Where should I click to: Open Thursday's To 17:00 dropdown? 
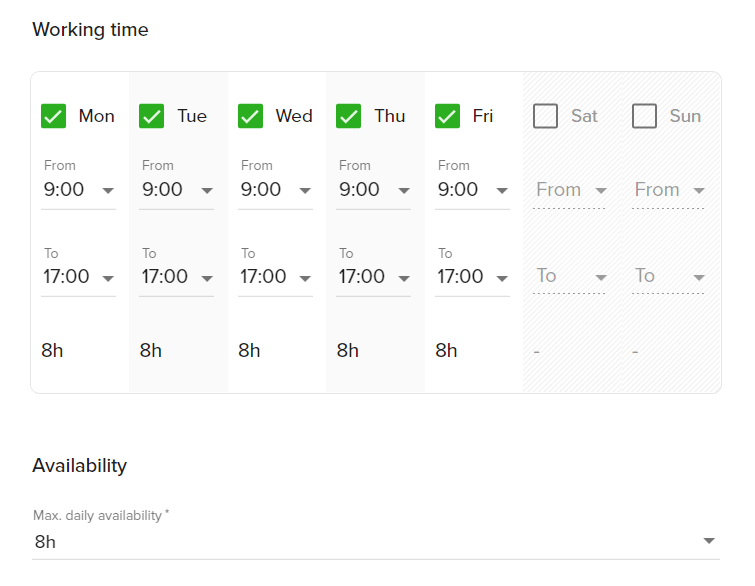coord(374,277)
